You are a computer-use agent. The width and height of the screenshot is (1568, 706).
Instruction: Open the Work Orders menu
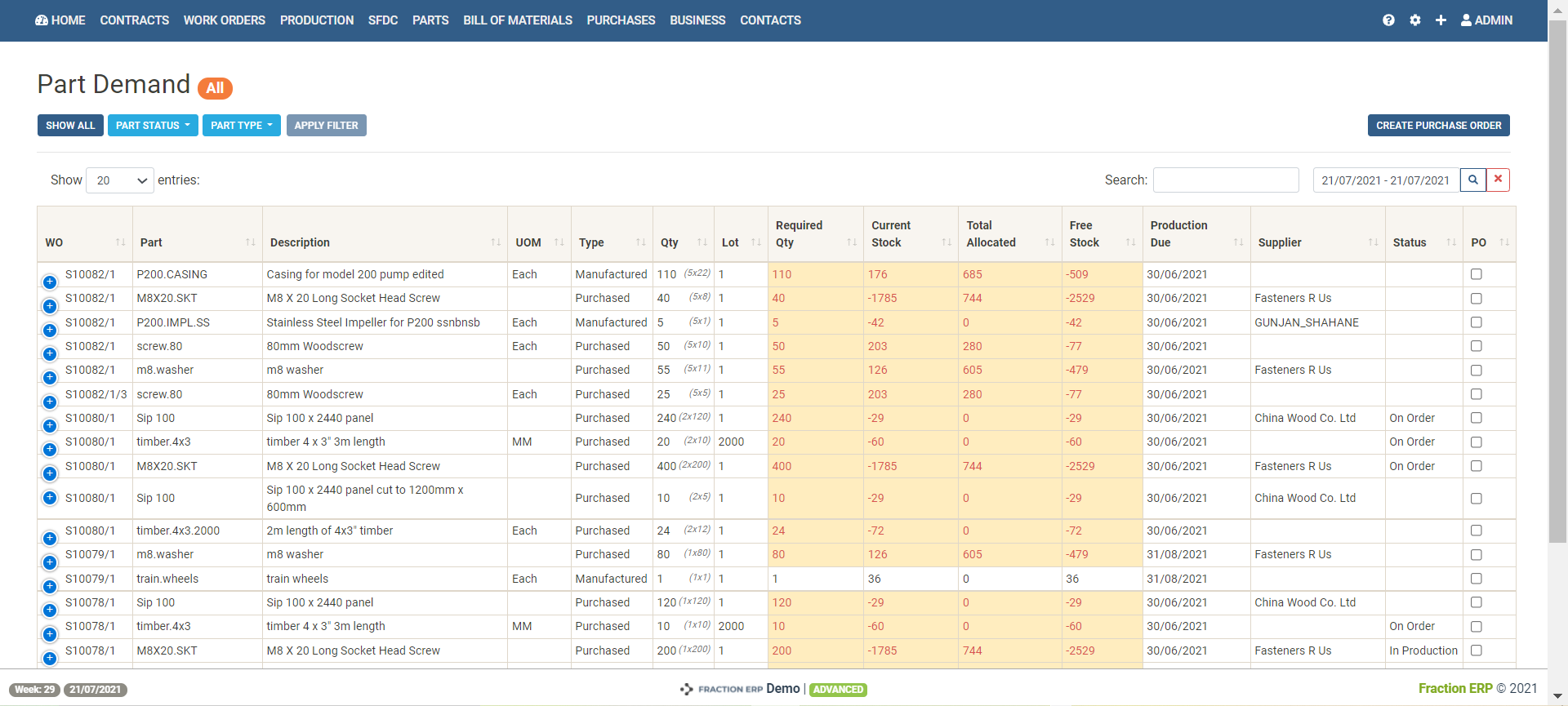point(224,20)
